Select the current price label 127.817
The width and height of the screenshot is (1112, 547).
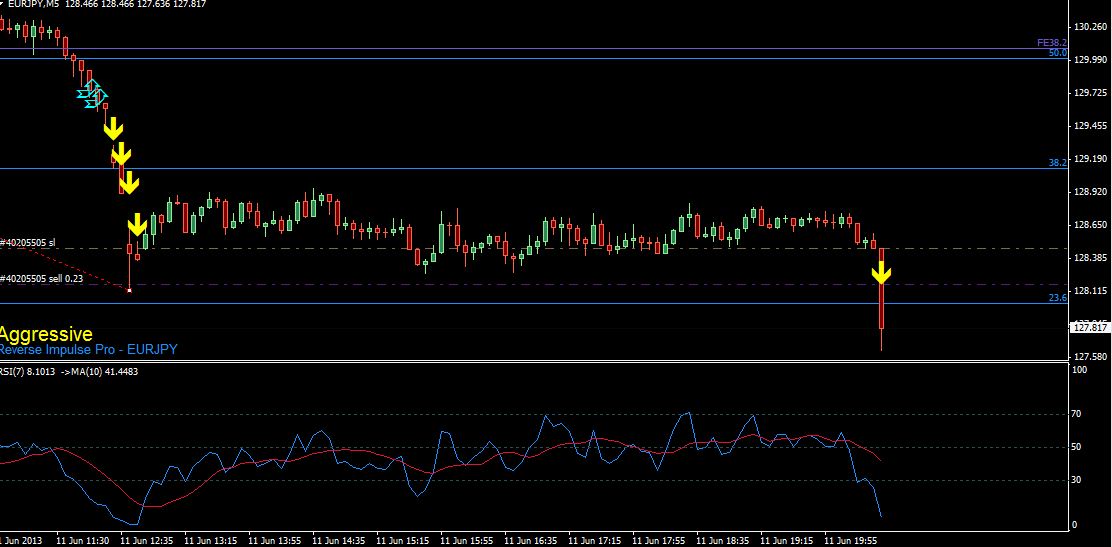1091,327
